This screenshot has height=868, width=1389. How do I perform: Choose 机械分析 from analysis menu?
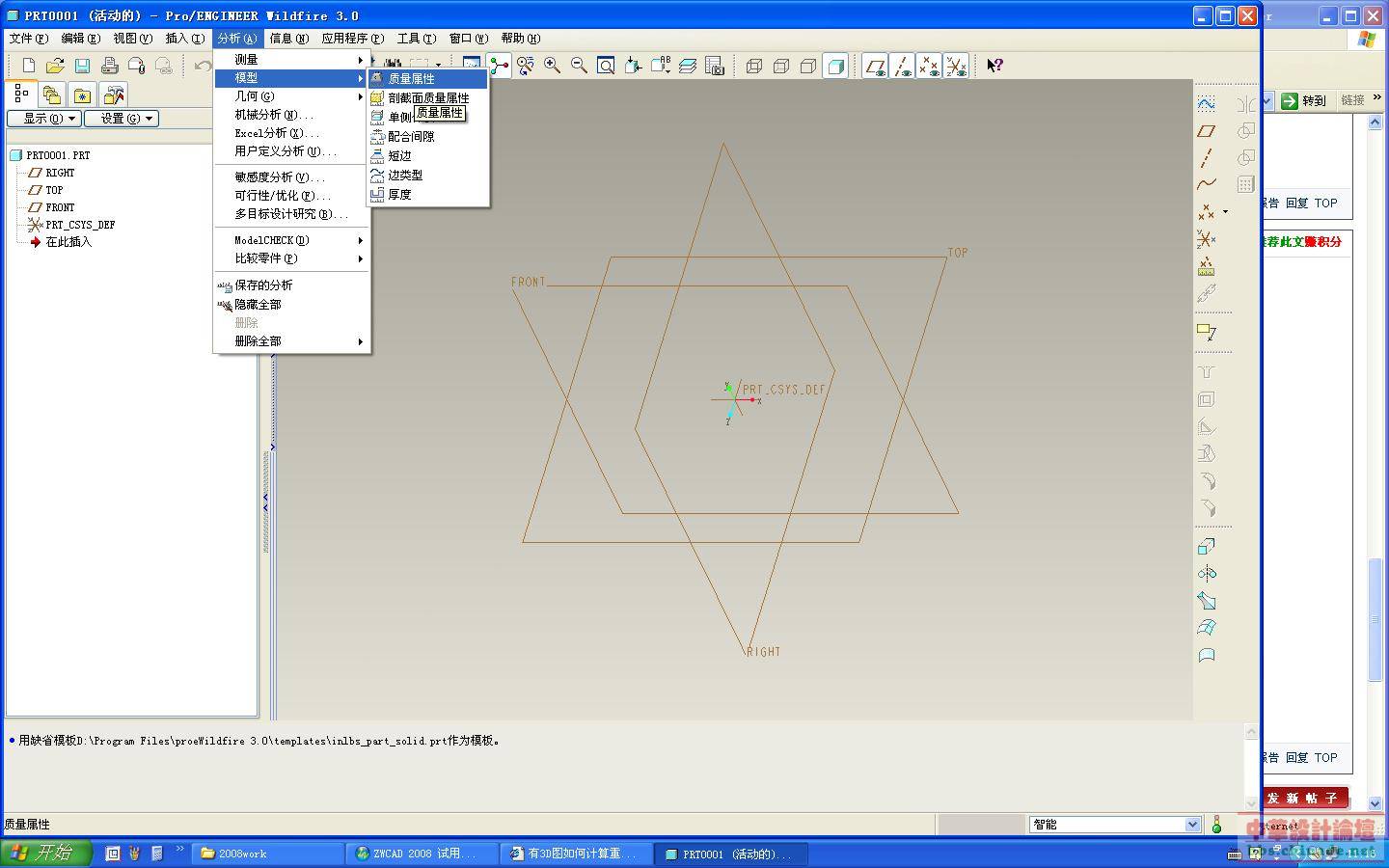[291, 115]
